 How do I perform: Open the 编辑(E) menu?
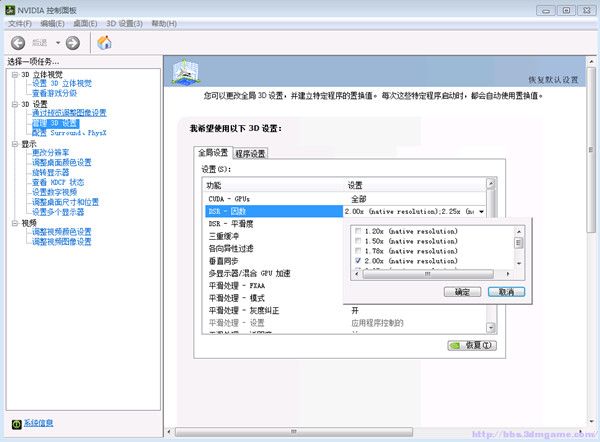(x=52, y=24)
